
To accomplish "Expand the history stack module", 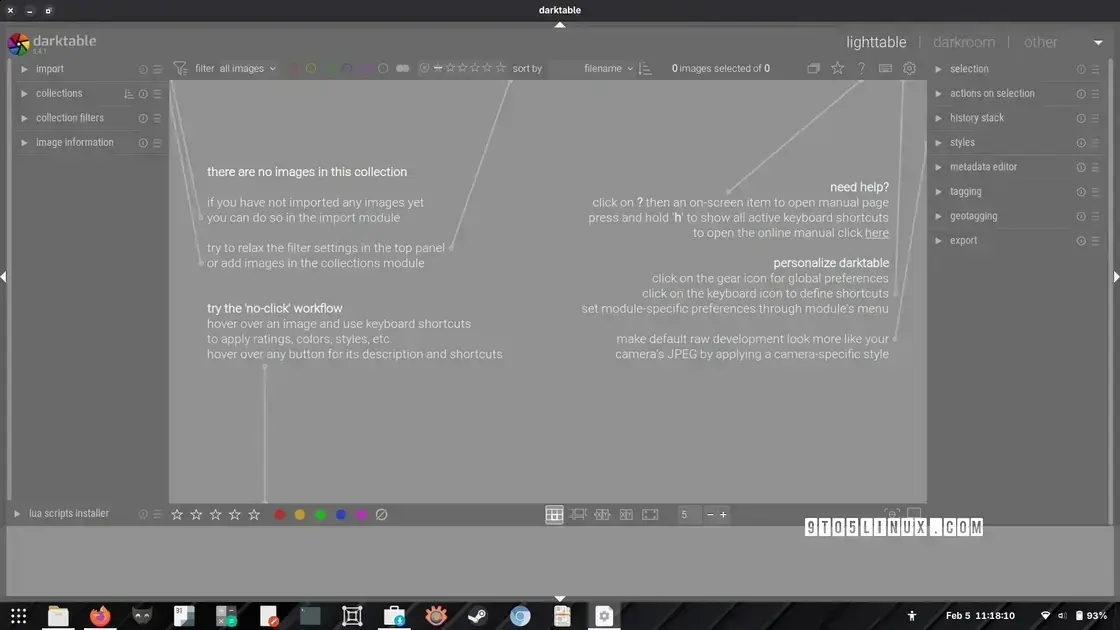I will click(x=939, y=119).
